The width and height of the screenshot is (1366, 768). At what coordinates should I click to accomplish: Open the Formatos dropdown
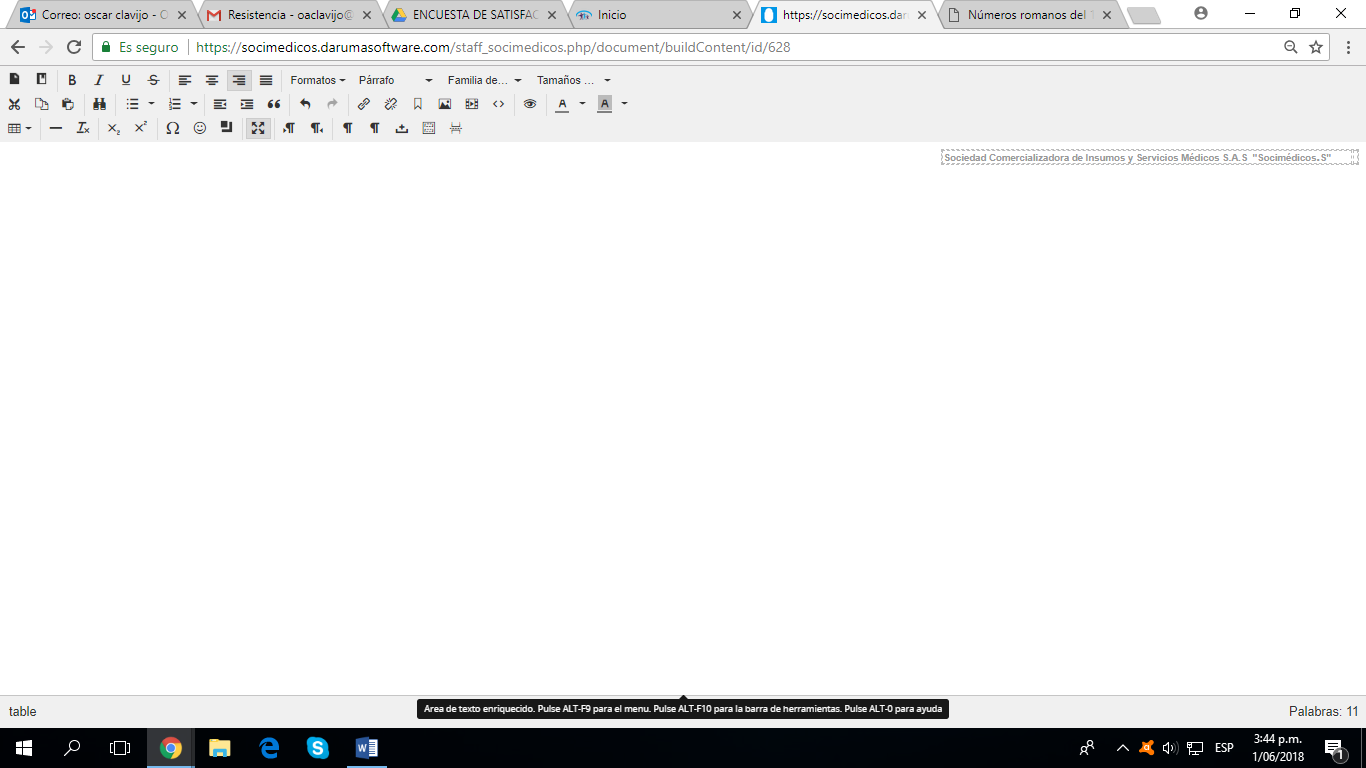pyautogui.click(x=317, y=80)
